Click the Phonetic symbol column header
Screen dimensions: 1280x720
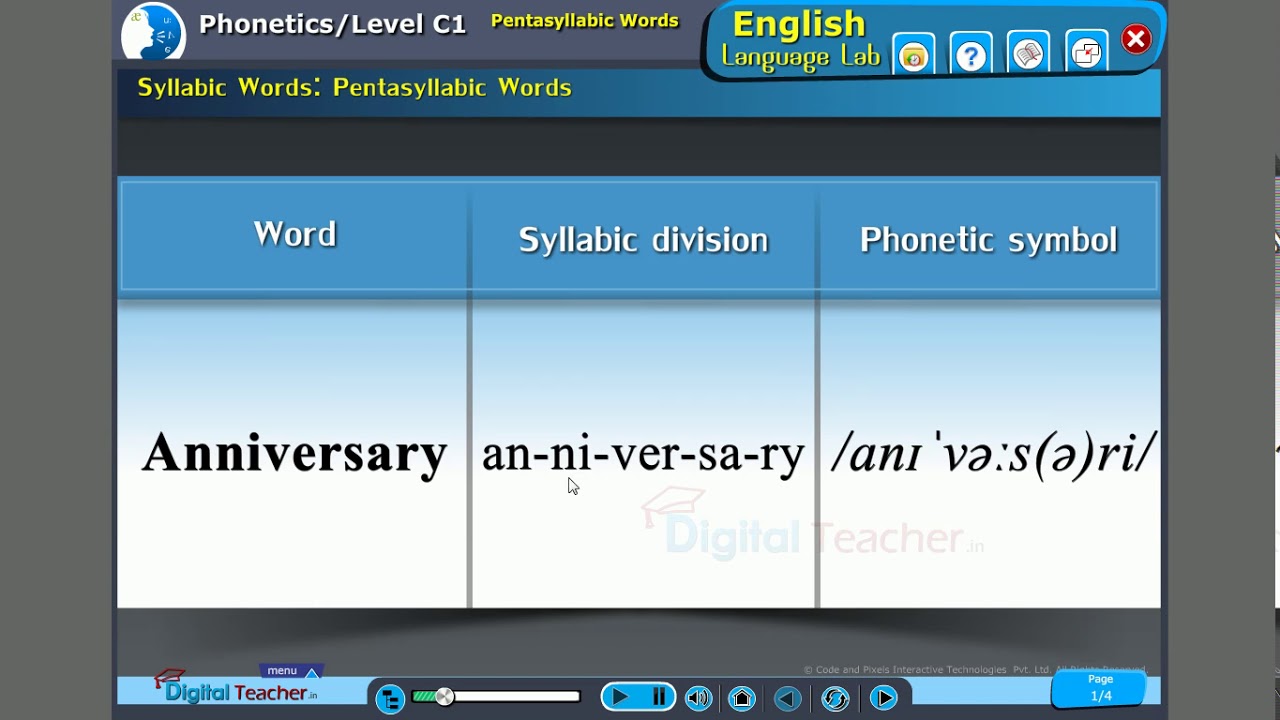[x=988, y=239]
